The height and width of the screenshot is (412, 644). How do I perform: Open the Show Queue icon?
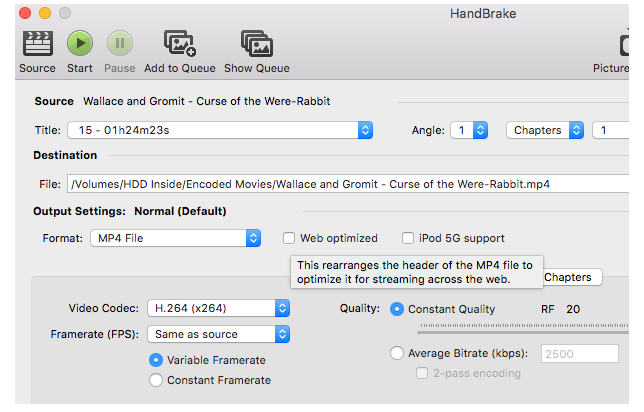click(256, 43)
